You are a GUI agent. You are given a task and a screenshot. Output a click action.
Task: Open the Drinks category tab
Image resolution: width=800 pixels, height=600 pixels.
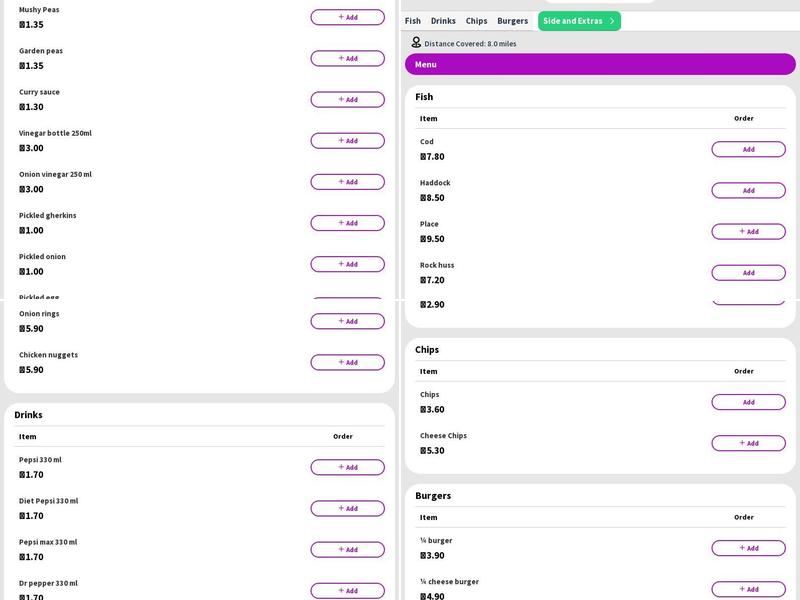[x=443, y=21]
